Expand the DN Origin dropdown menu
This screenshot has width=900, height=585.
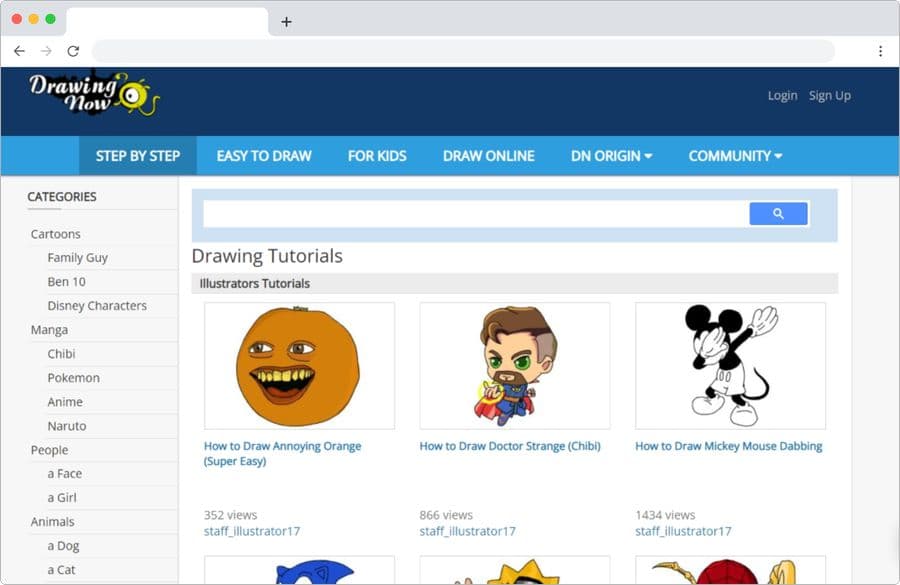(x=611, y=156)
